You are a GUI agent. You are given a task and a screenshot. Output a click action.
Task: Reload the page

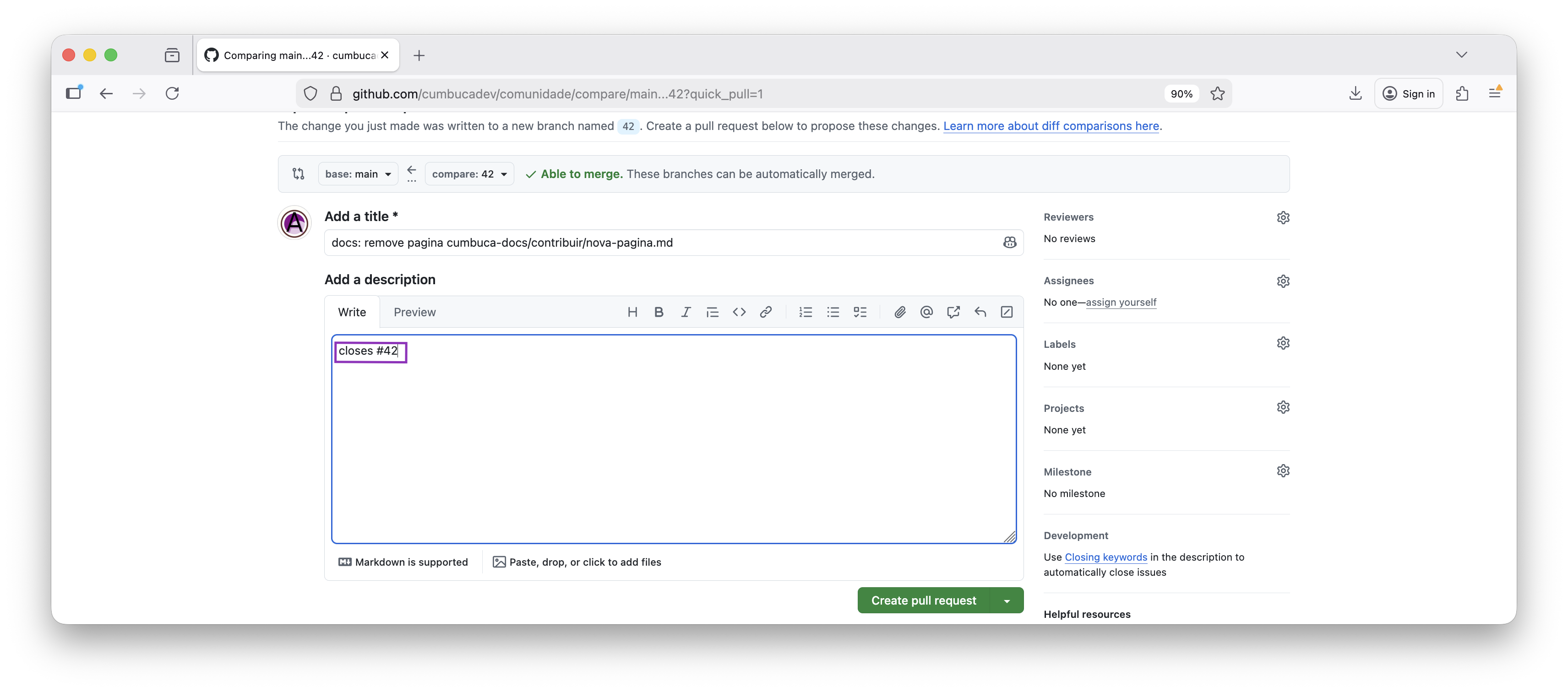pos(172,94)
